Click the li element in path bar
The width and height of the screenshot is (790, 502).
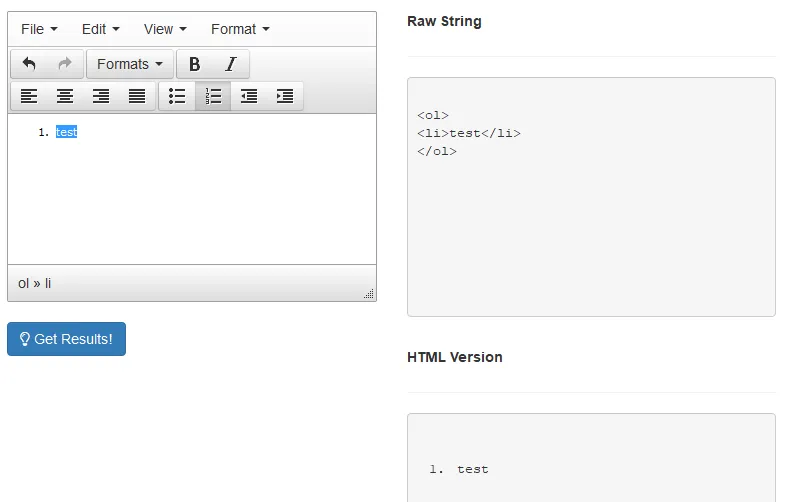tap(48, 283)
